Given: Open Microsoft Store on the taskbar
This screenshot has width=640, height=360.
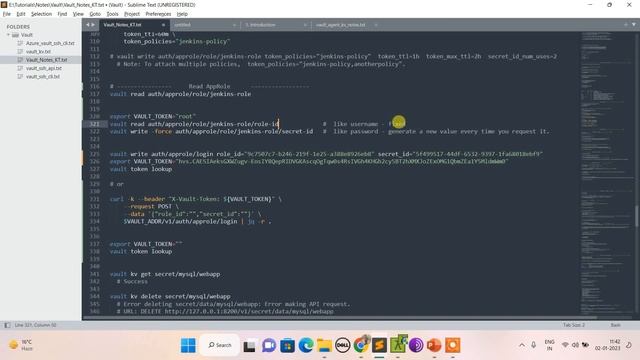Looking at the screenshot, I should click(287, 346).
